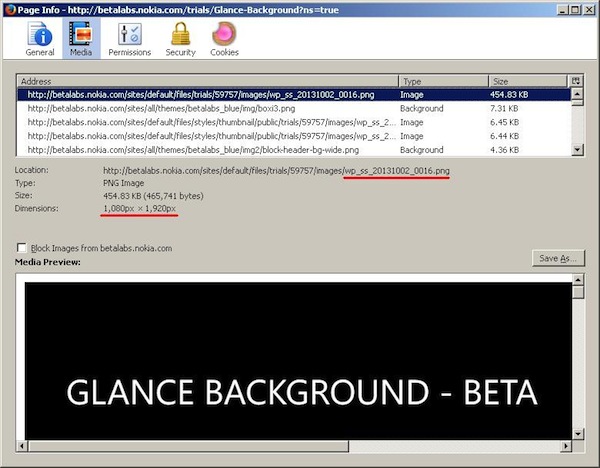This screenshot has width=600, height=468.
Task: Click media list scroll down arrow
Action: [x=577, y=149]
